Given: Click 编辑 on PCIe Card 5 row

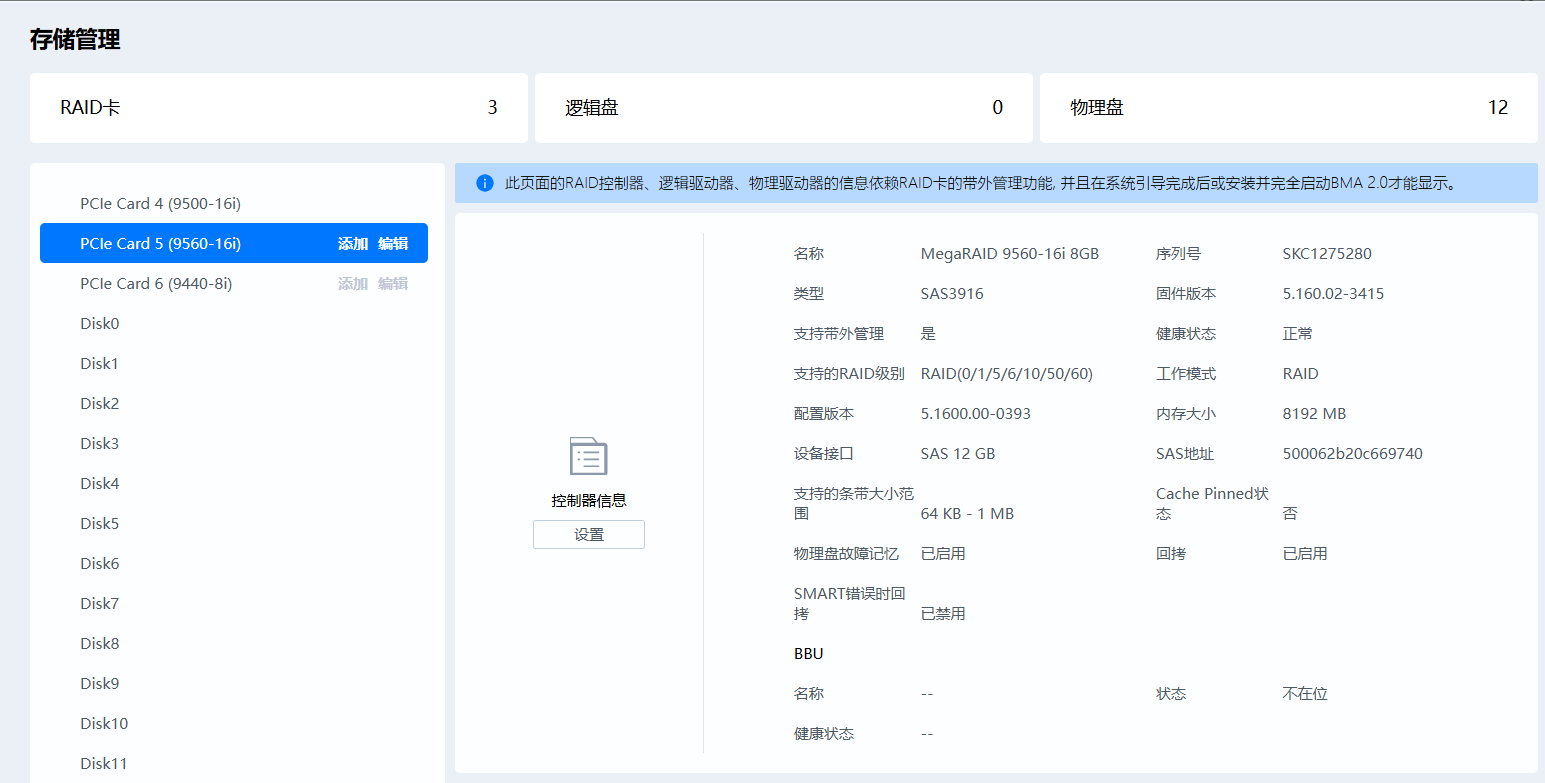Looking at the screenshot, I should pyautogui.click(x=393, y=244).
